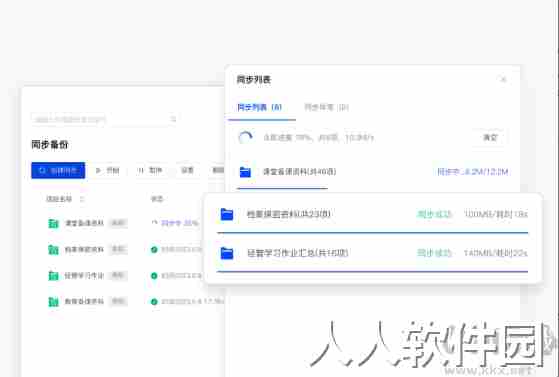Click the green 同步成功 status beside 档案保密资料

click(434, 214)
